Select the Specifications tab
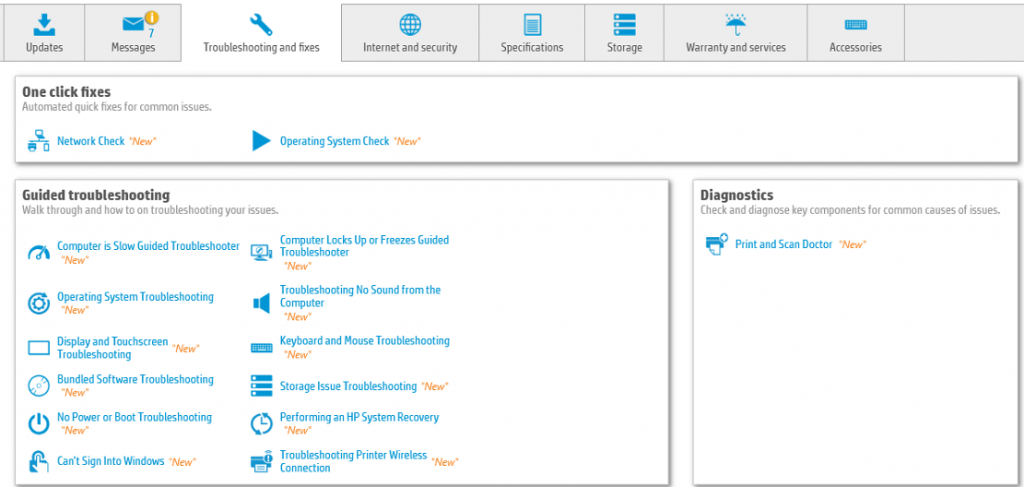The width and height of the screenshot is (1024, 487). pyautogui.click(x=532, y=33)
